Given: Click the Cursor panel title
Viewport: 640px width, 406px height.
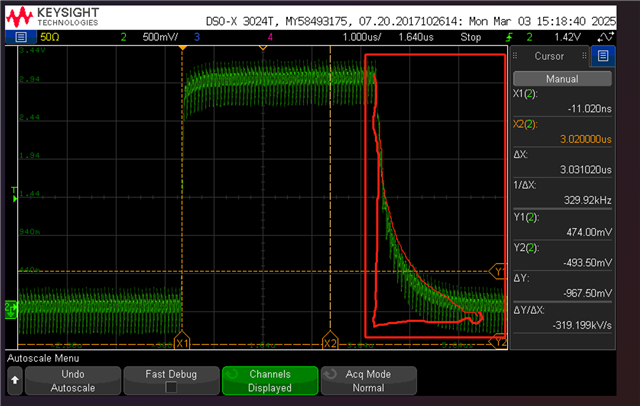Looking at the screenshot, I should (x=549, y=56).
